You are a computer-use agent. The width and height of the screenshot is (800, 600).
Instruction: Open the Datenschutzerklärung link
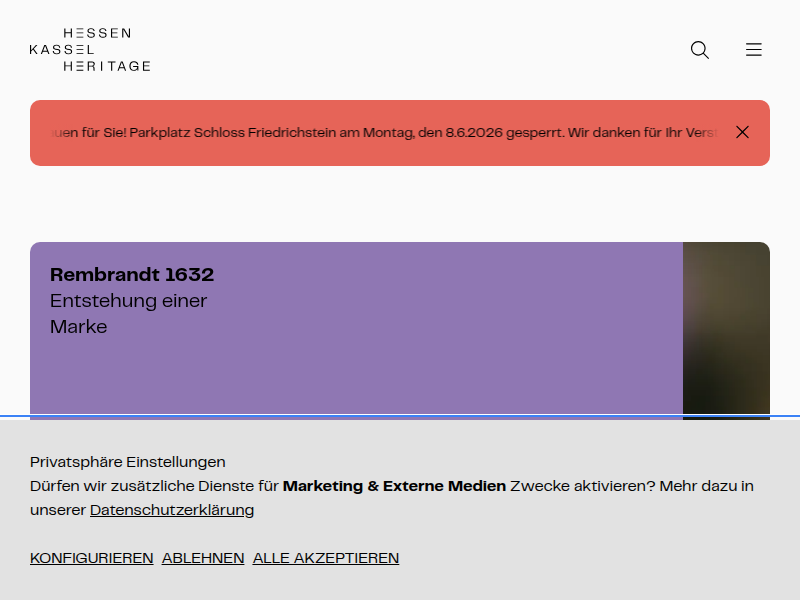pos(172,510)
